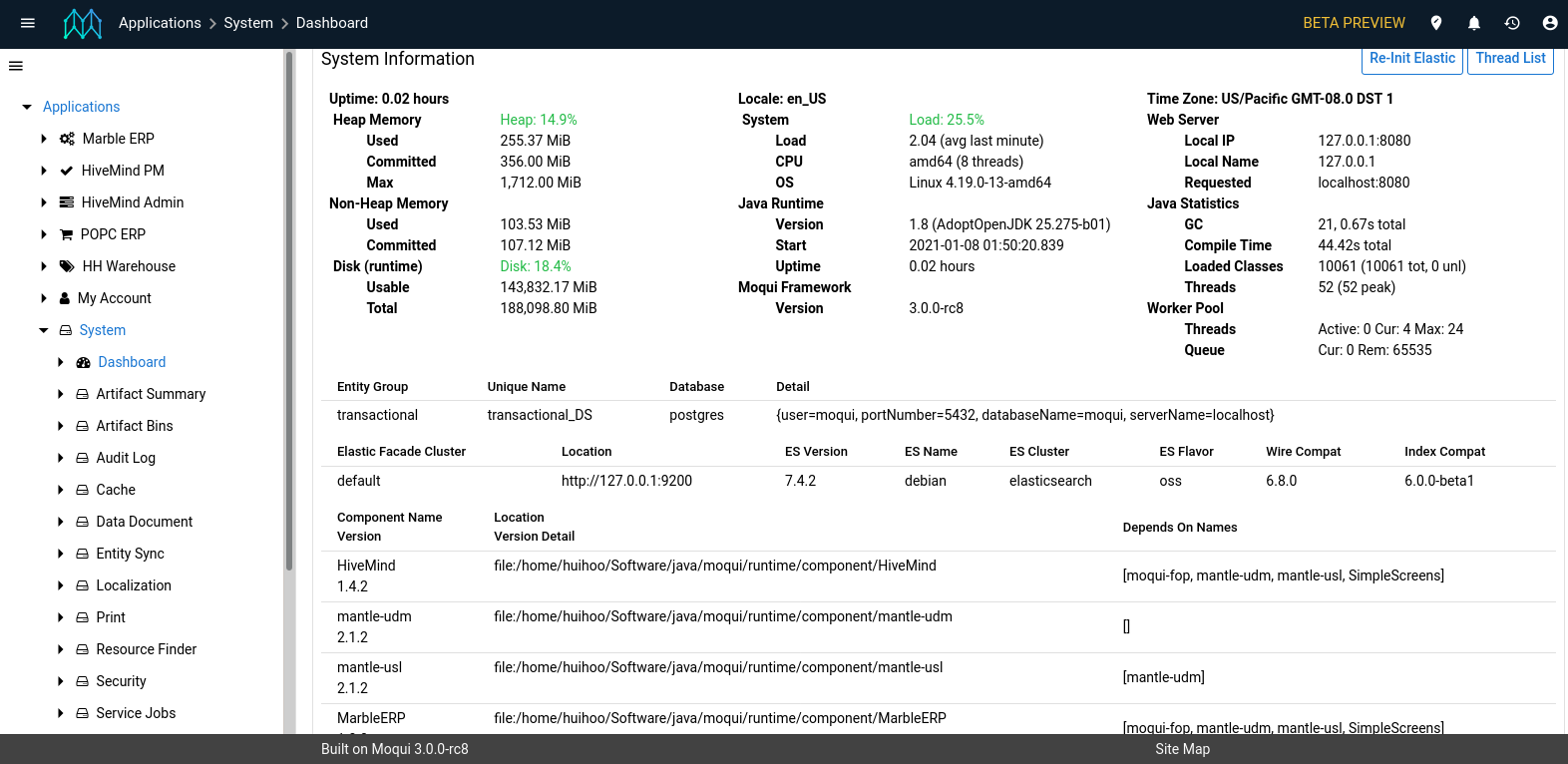Click the Re-Init Elastic button
This screenshot has height=764, width=1568.
[1411, 59]
